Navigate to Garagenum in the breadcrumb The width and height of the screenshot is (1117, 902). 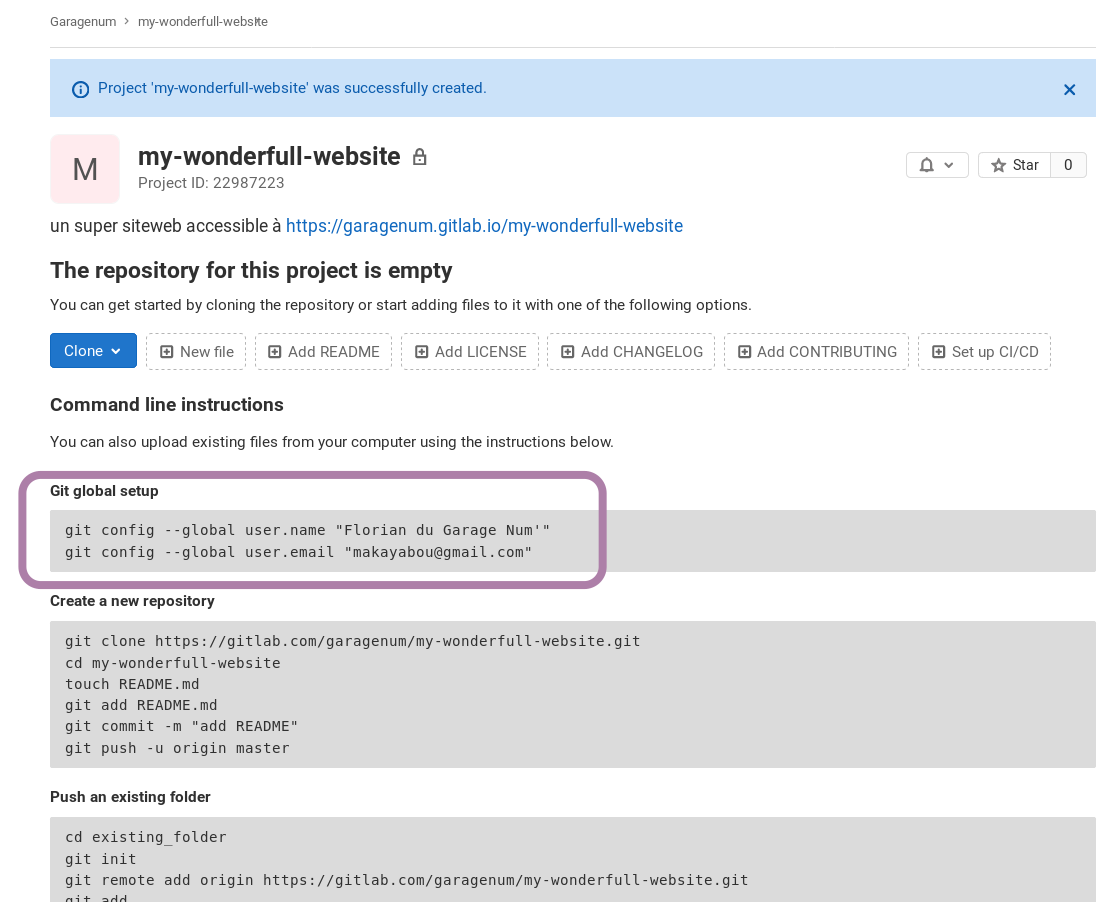click(x=83, y=21)
